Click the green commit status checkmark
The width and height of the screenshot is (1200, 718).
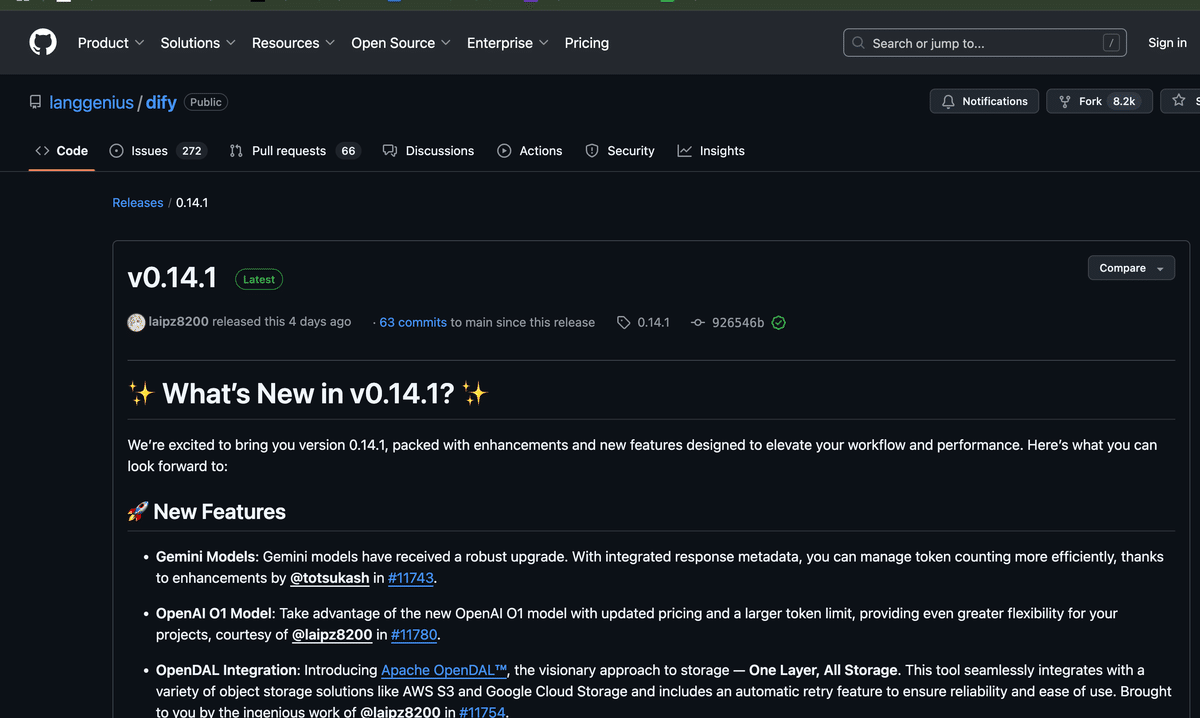(779, 322)
